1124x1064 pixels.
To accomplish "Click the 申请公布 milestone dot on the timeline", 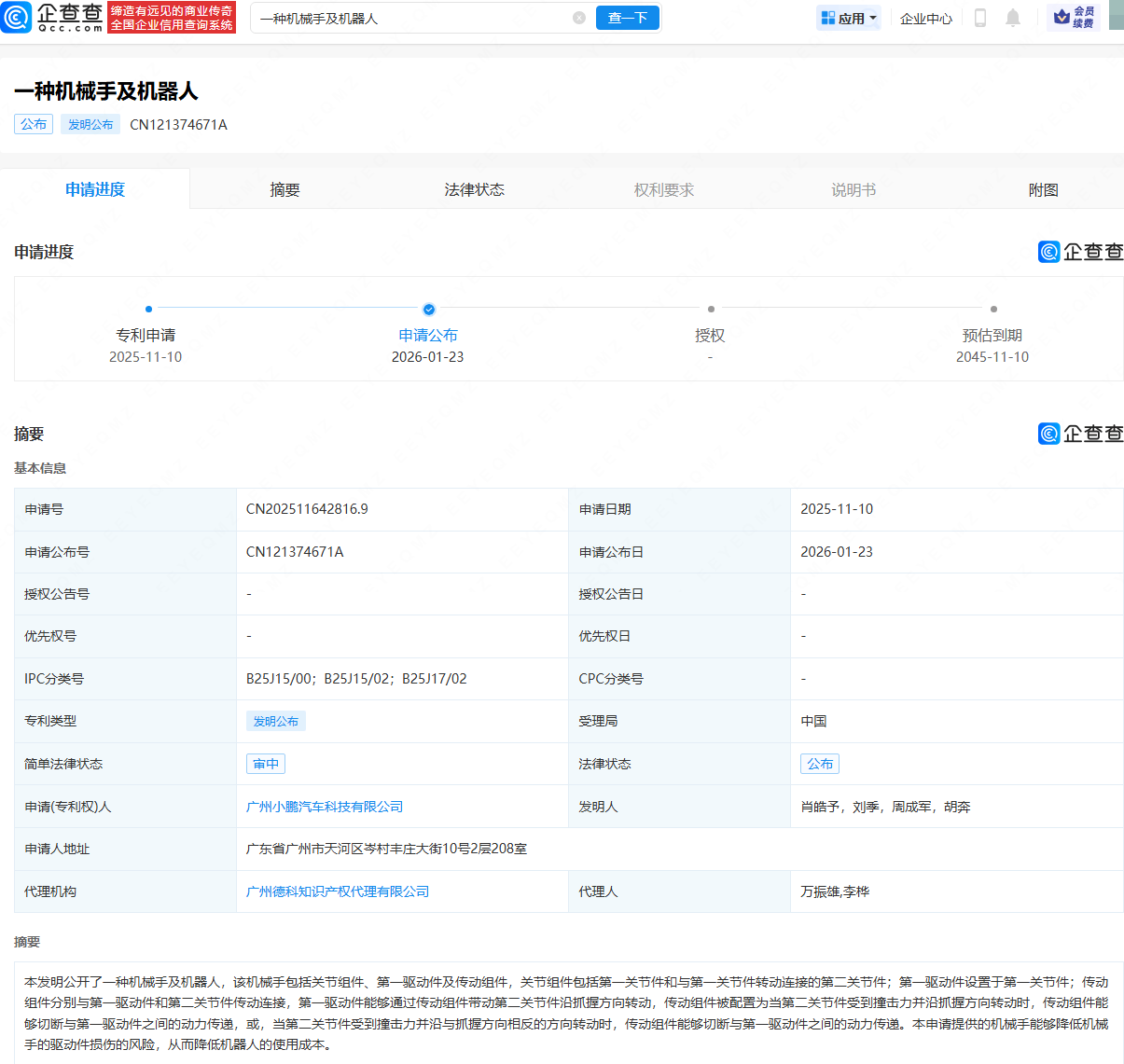I will point(428,309).
